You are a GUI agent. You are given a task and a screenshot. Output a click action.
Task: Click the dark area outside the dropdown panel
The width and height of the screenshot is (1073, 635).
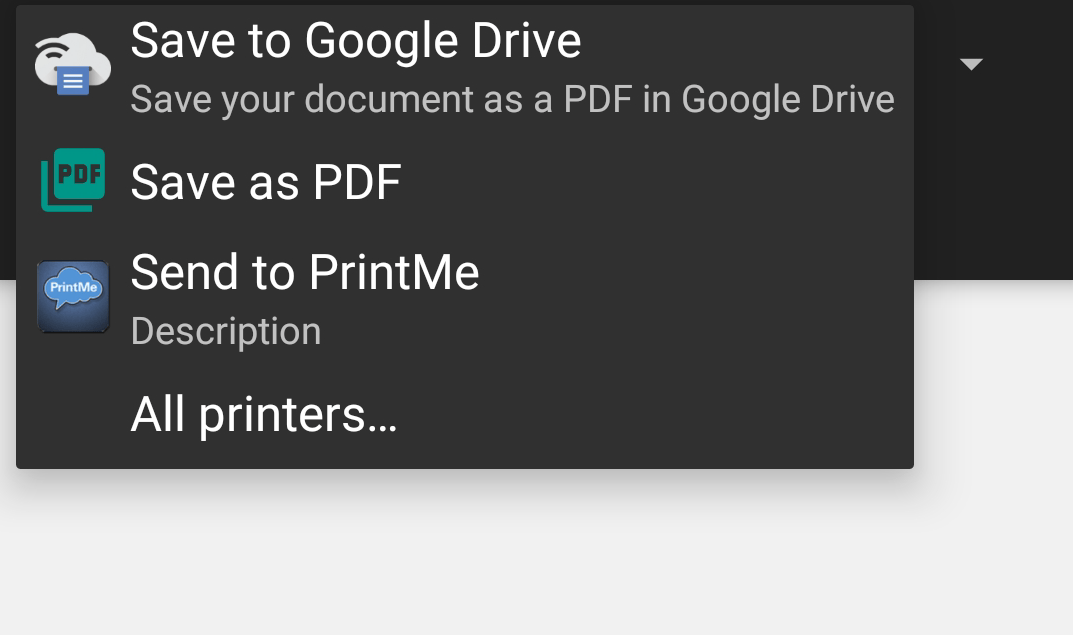click(990, 180)
